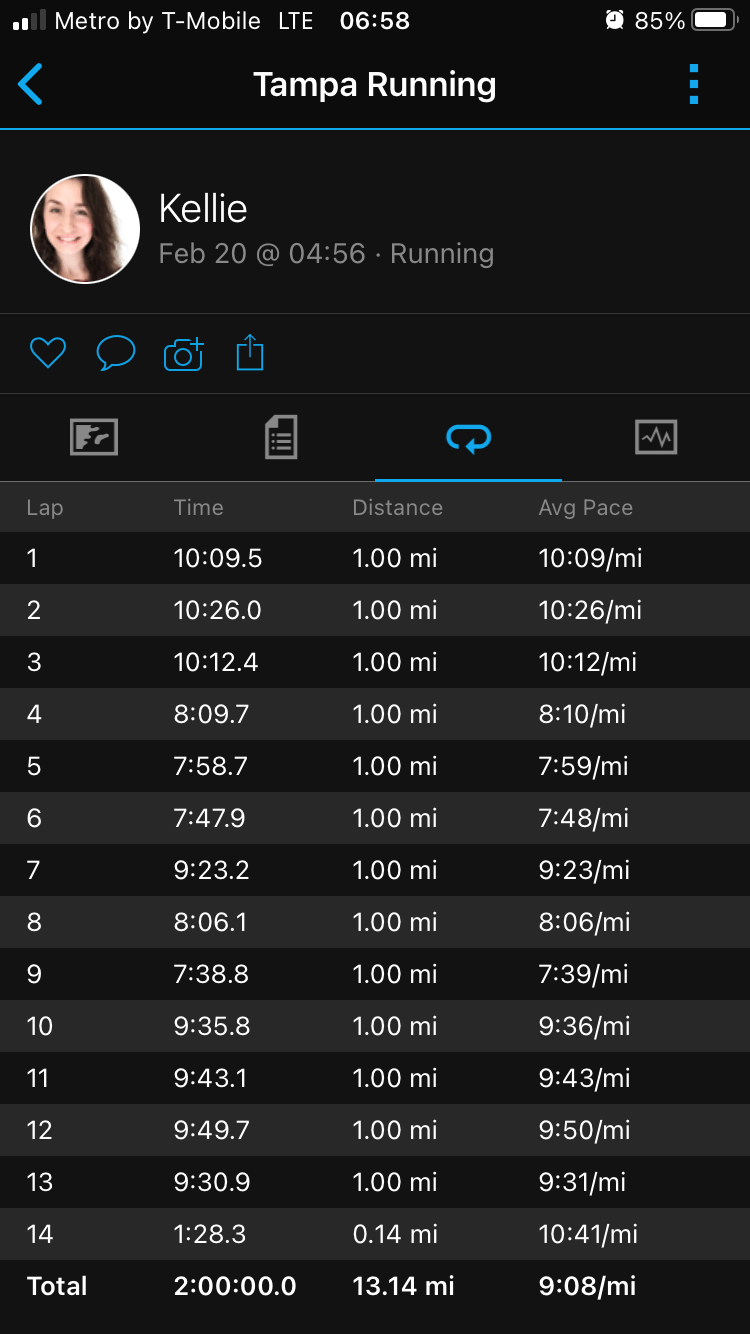The image size is (750, 1334).
Task: Open Kellie's profile name link
Action: coord(203,209)
